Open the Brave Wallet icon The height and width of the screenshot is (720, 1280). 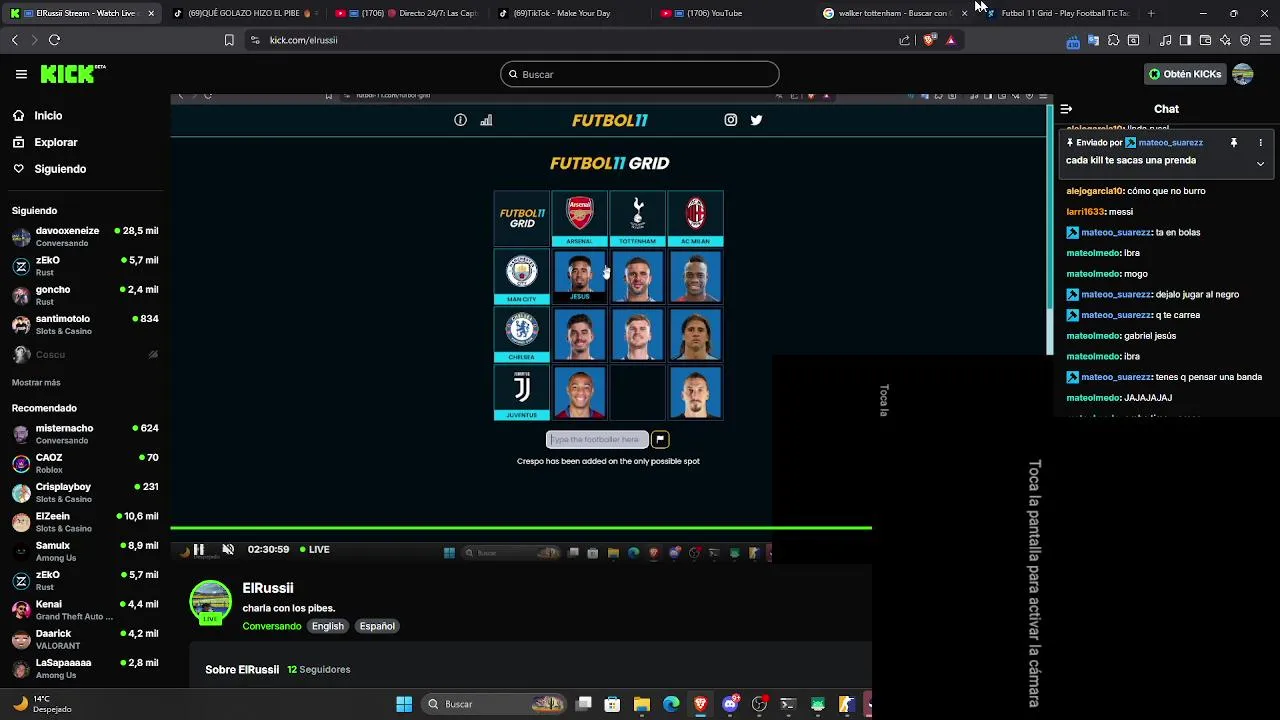pyautogui.click(x=1205, y=40)
